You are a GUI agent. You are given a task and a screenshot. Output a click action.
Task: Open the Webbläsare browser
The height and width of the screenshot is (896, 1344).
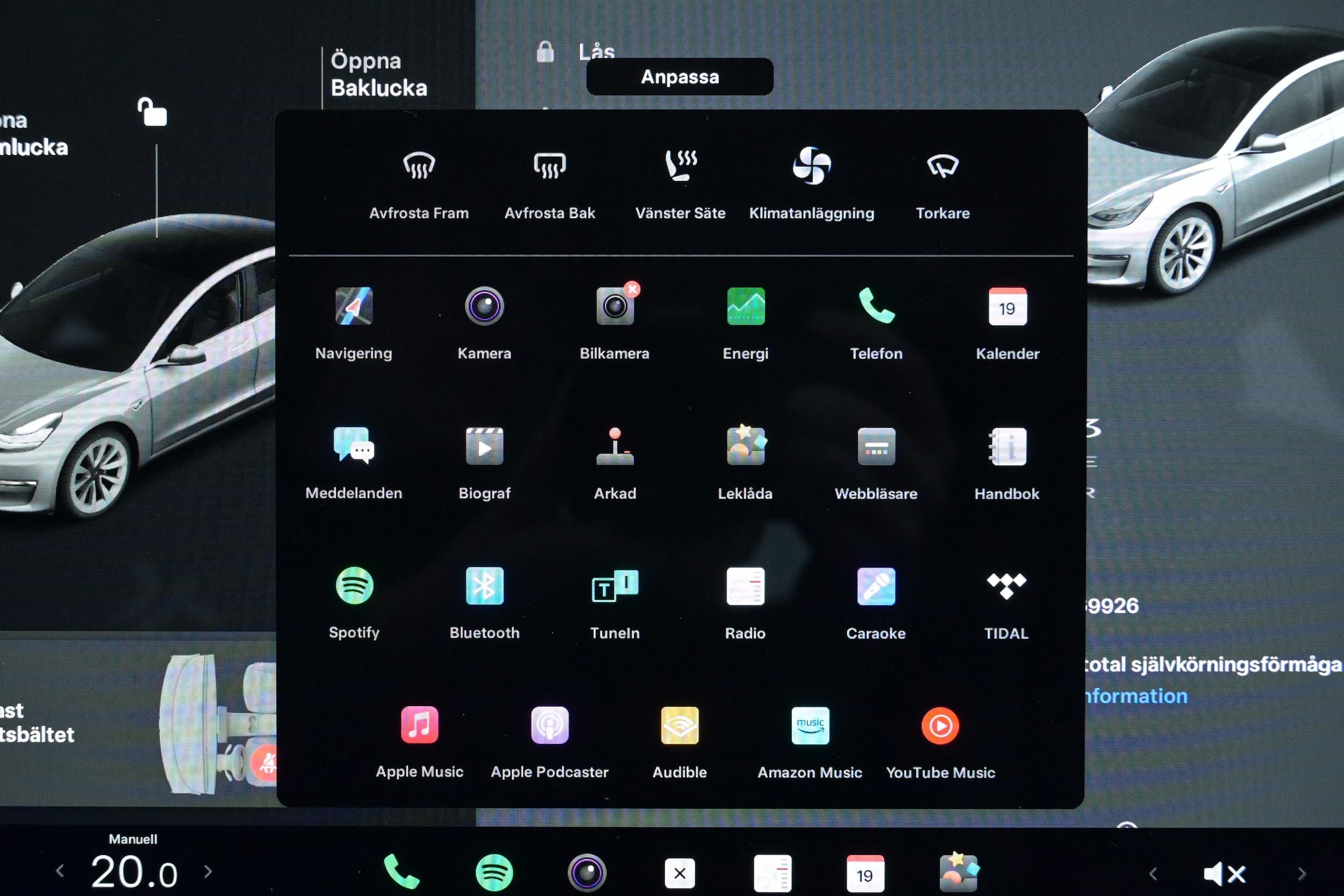tap(876, 463)
